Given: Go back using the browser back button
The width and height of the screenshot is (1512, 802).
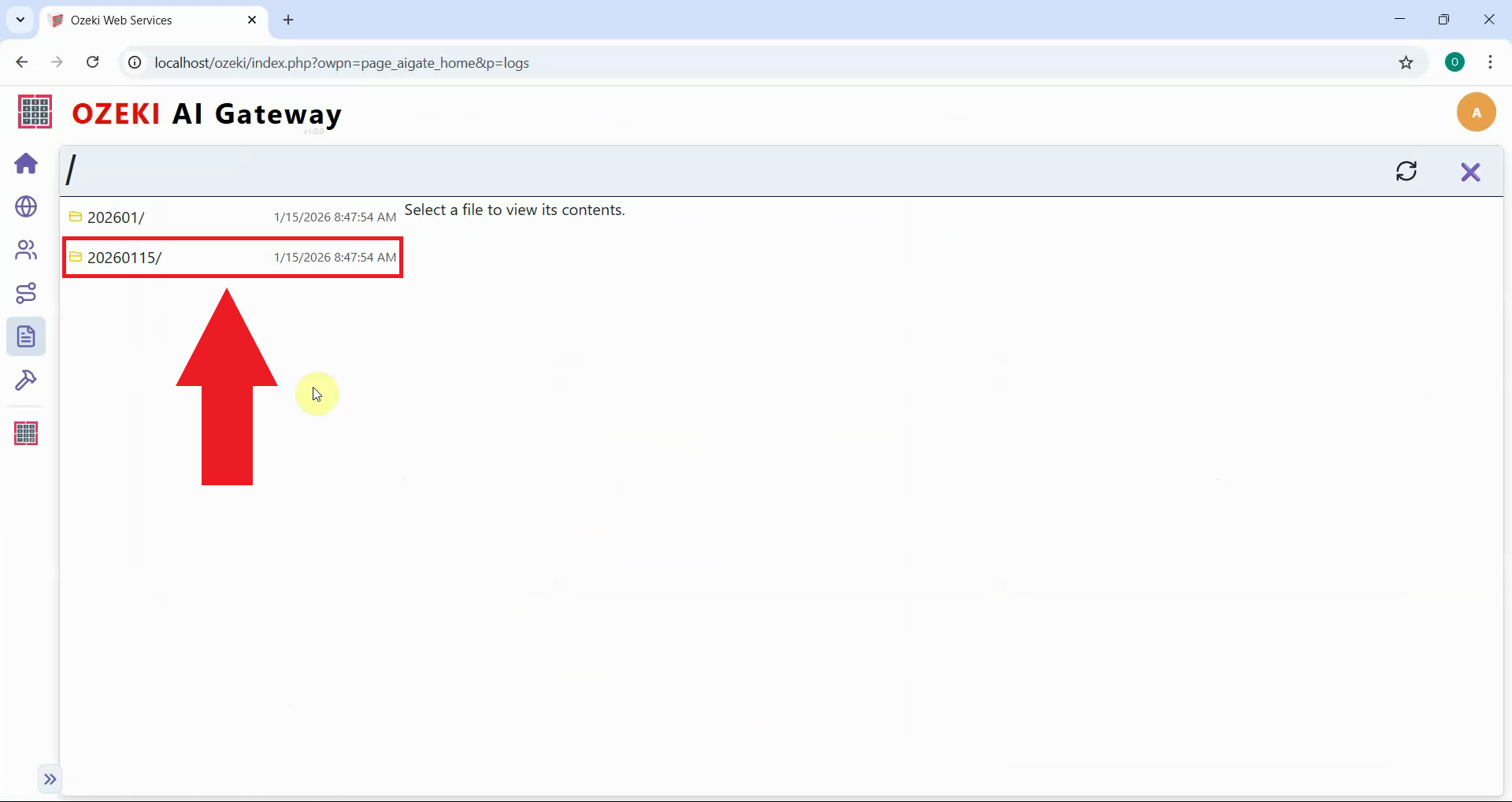Looking at the screenshot, I should [21, 62].
